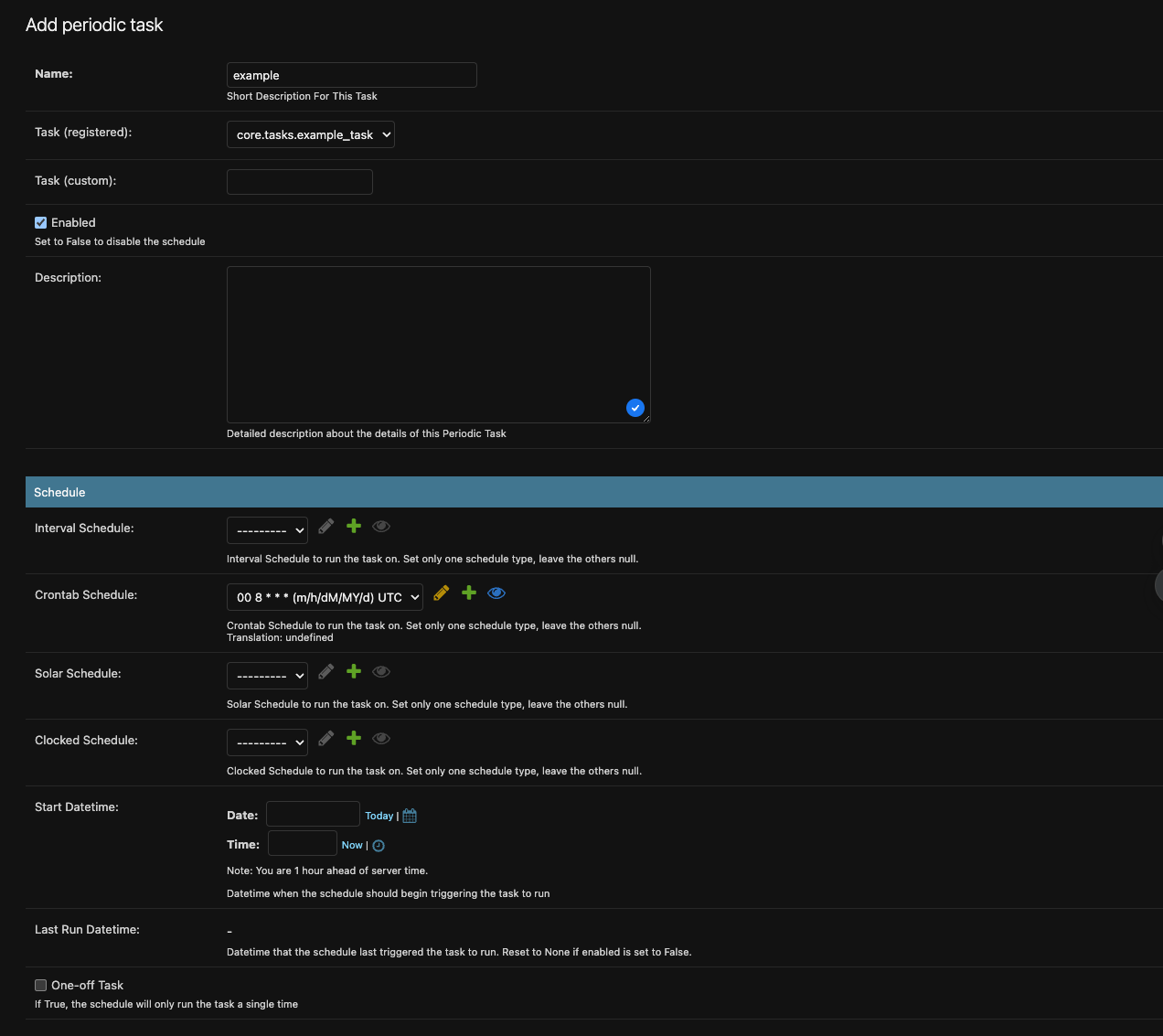This screenshot has width=1163, height=1036.
Task: Add new Solar Schedule with plus icon
Action: pyautogui.click(x=354, y=672)
